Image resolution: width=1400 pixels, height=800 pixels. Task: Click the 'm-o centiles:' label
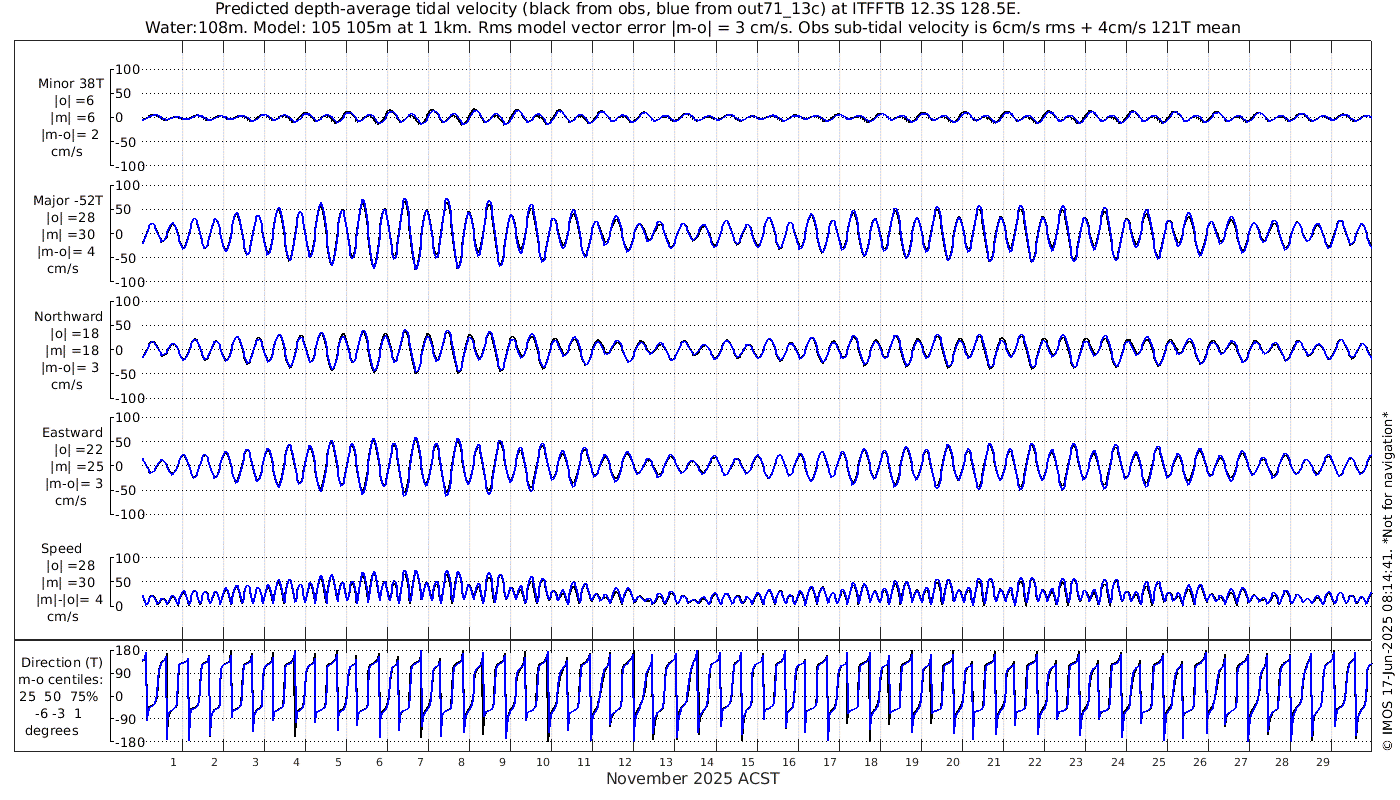[61, 679]
